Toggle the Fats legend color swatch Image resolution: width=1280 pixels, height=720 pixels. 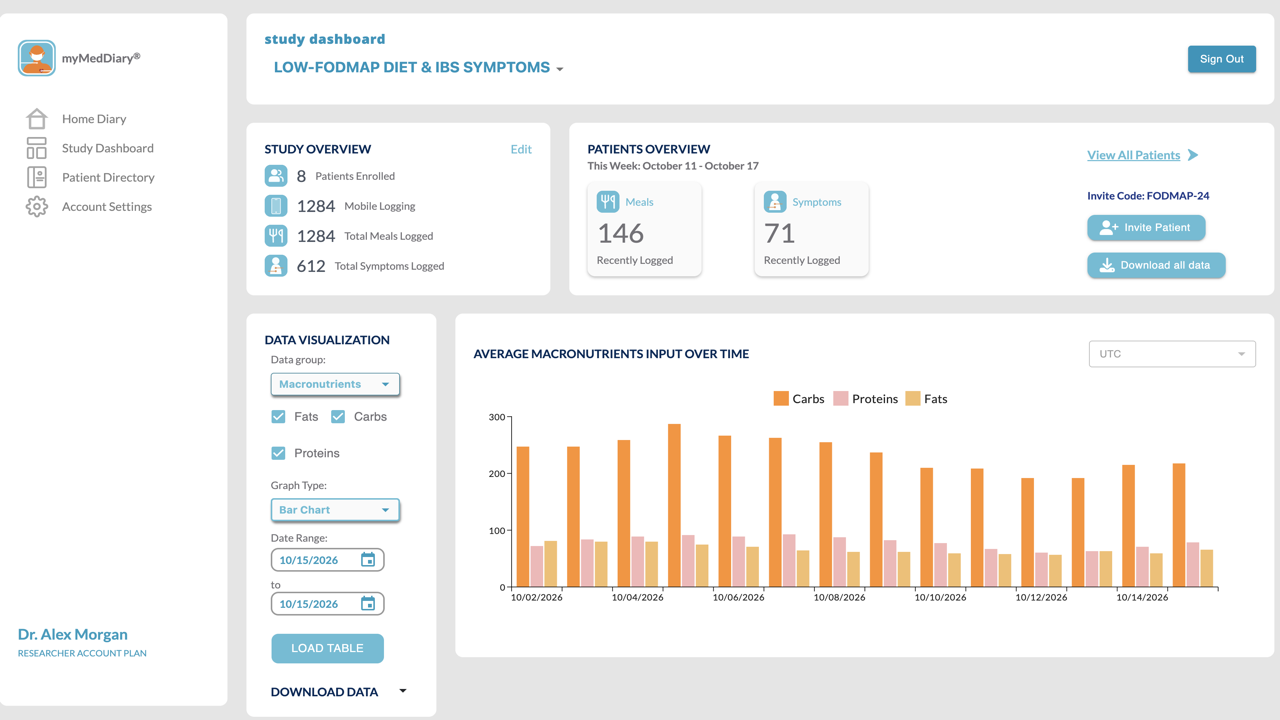pos(913,398)
